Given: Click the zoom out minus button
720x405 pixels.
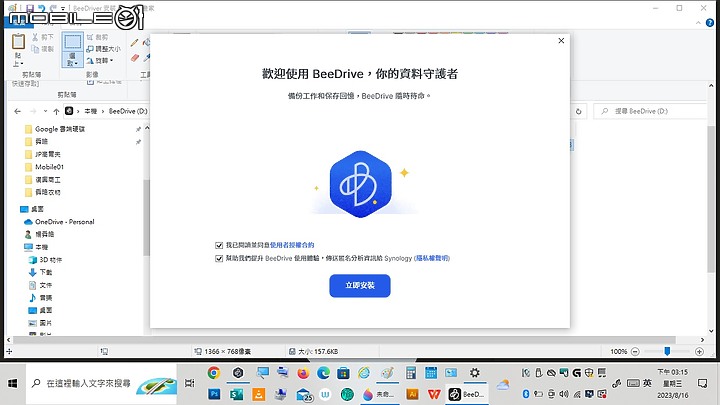Looking at the screenshot, I should 636,352.
